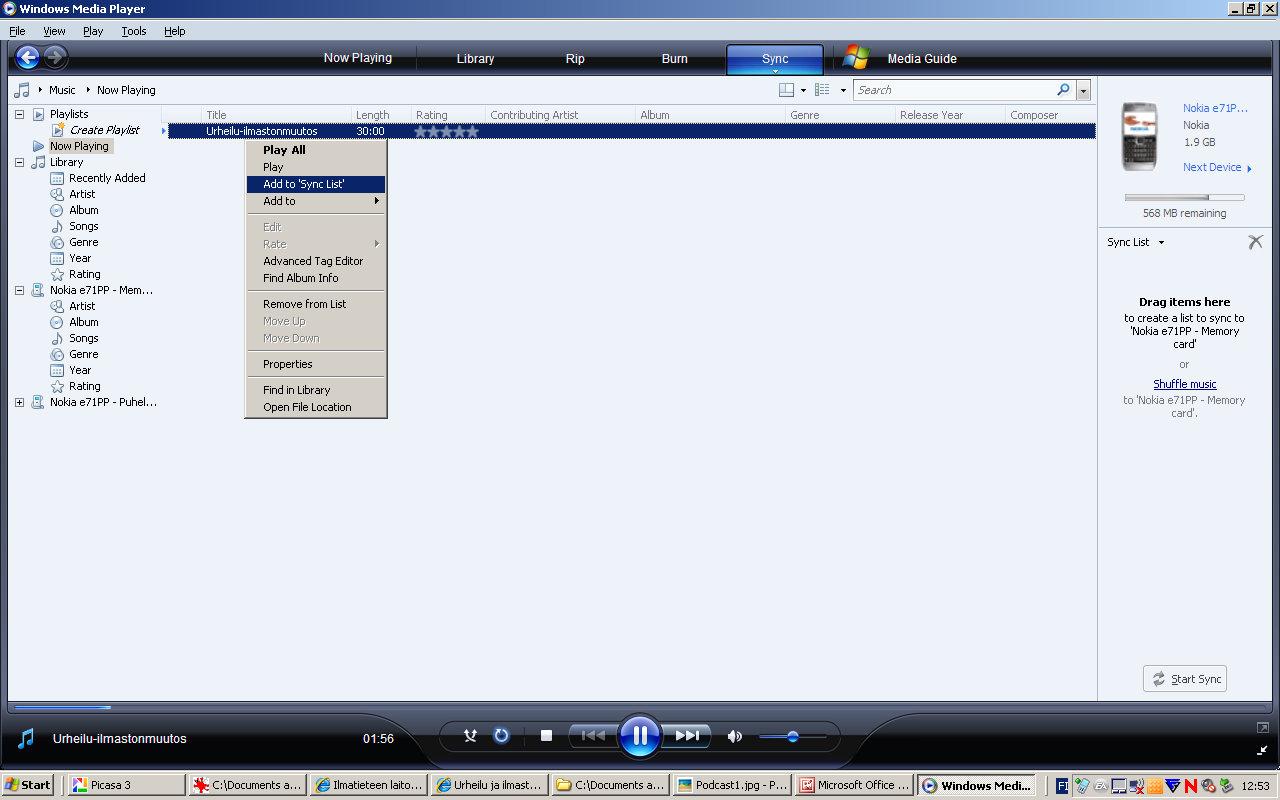This screenshot has width=1280, height=800.
Task: Collapse the Nokia e71PP - Mem… node
Action: [x=19, y=290]
